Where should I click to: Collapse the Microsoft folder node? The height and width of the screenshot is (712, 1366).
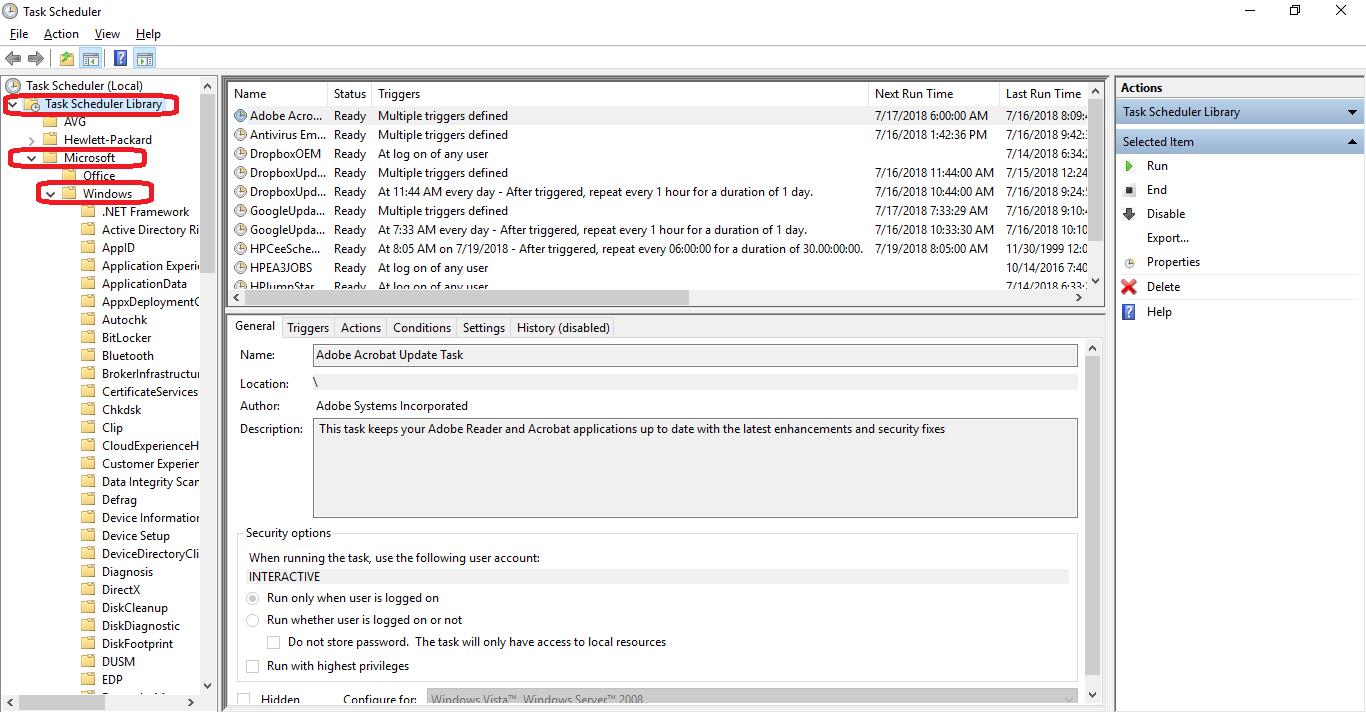[x=31, y=158]
